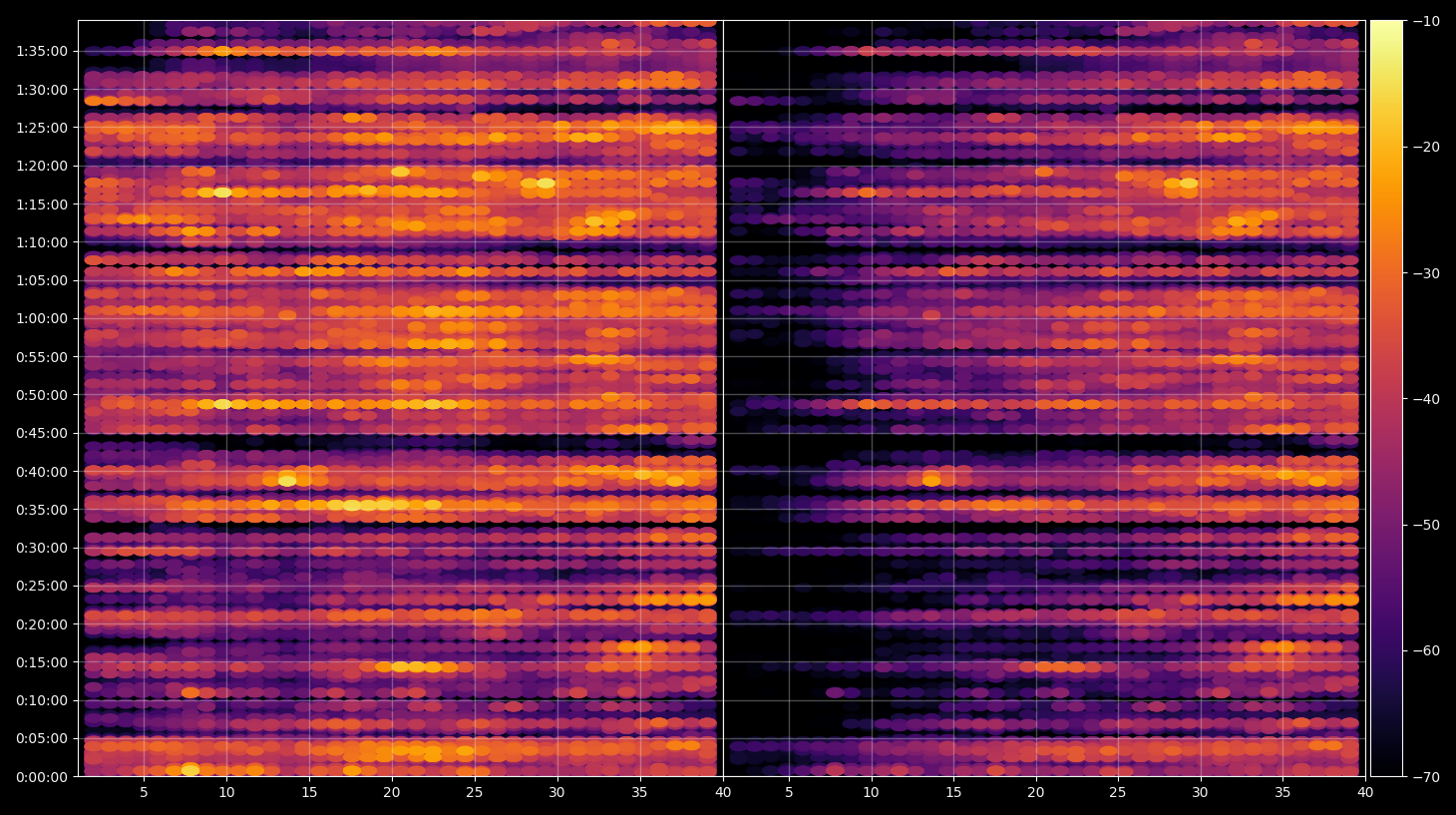Screen dimensions: 1456x815
Task: Select the 0:40:00 y-axis tick label
Action: click(42, 472)
